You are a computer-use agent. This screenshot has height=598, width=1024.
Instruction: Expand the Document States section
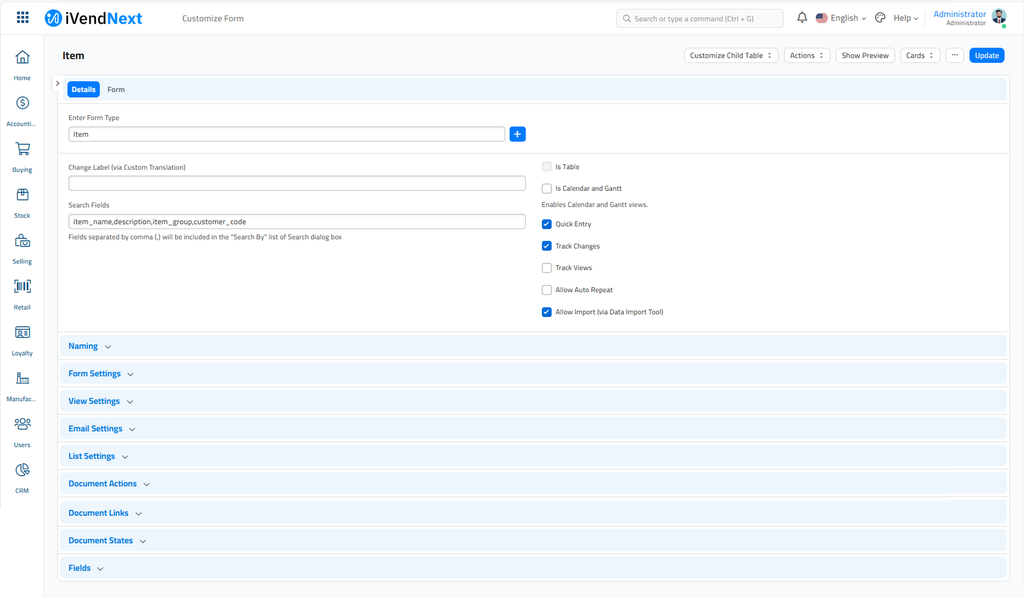click(x=100, y=540)
